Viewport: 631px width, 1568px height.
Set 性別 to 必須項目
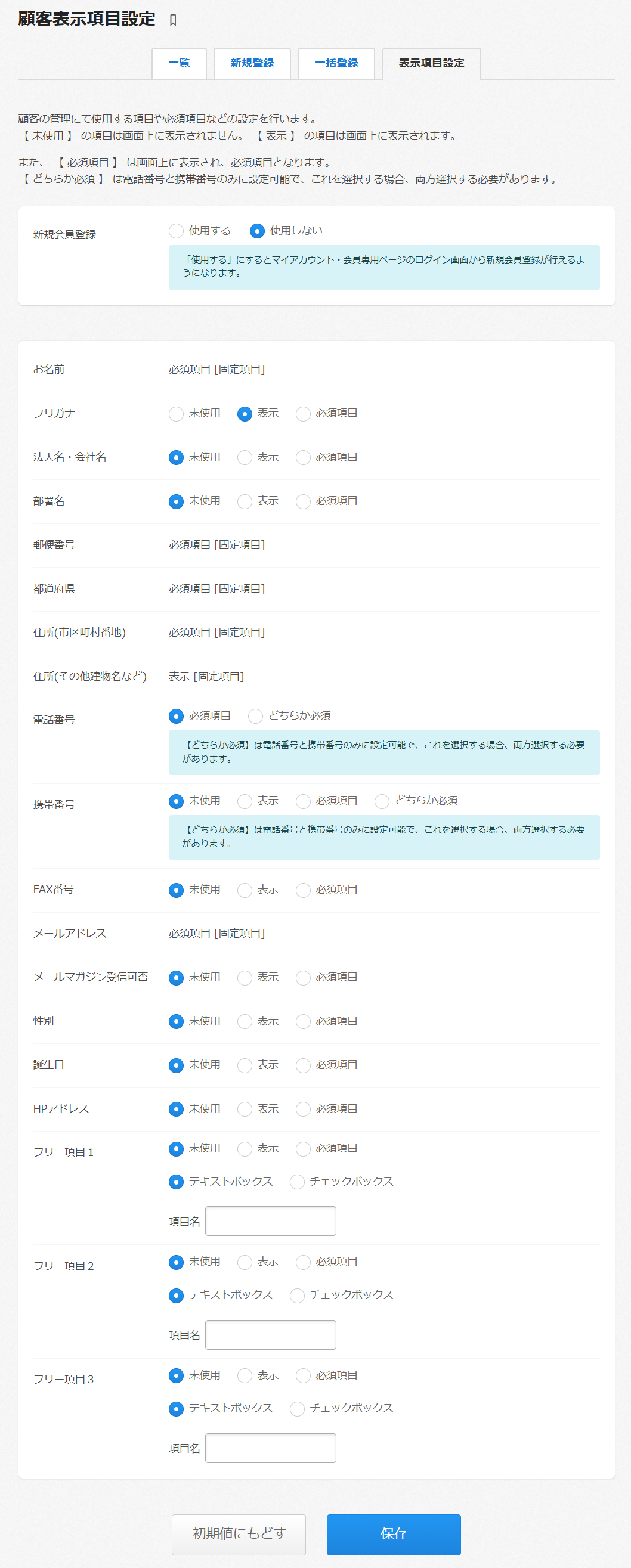click(303, 1021)
